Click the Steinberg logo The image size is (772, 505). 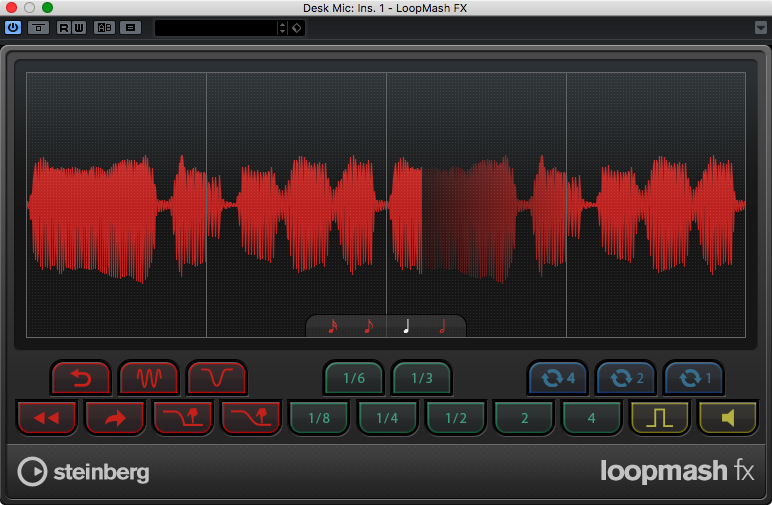[83, 472]
